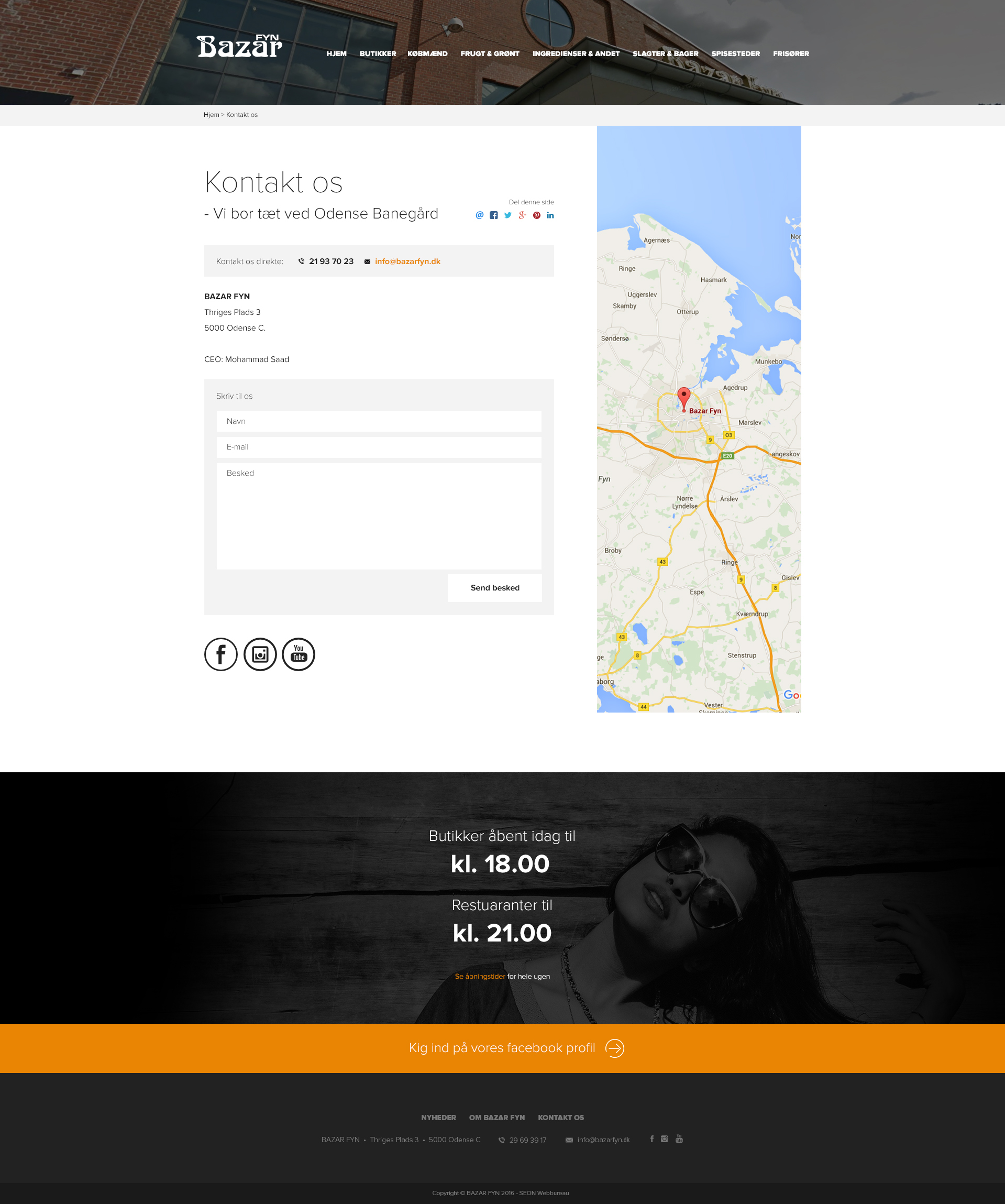Click the CEO: Mohammad Saad text
The width and height of the screenshot is (1005, 1204).
[x=246, y=359]
